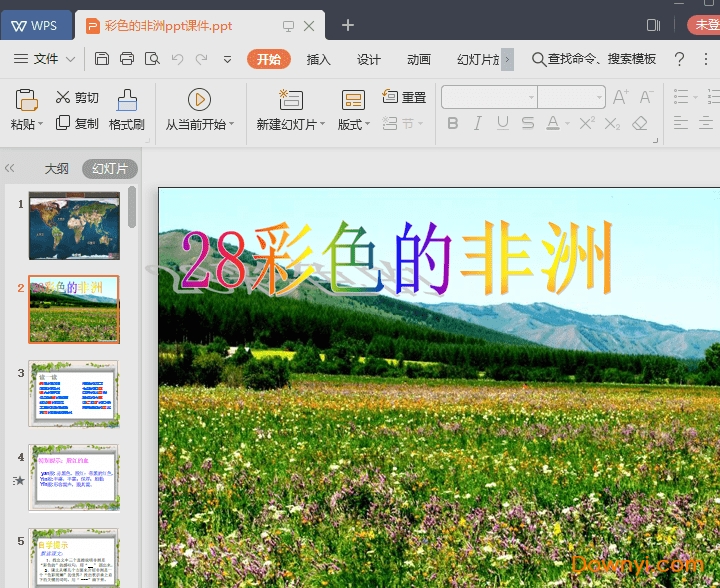Open the font name combo box
The image size is (720, 588).
490,97
